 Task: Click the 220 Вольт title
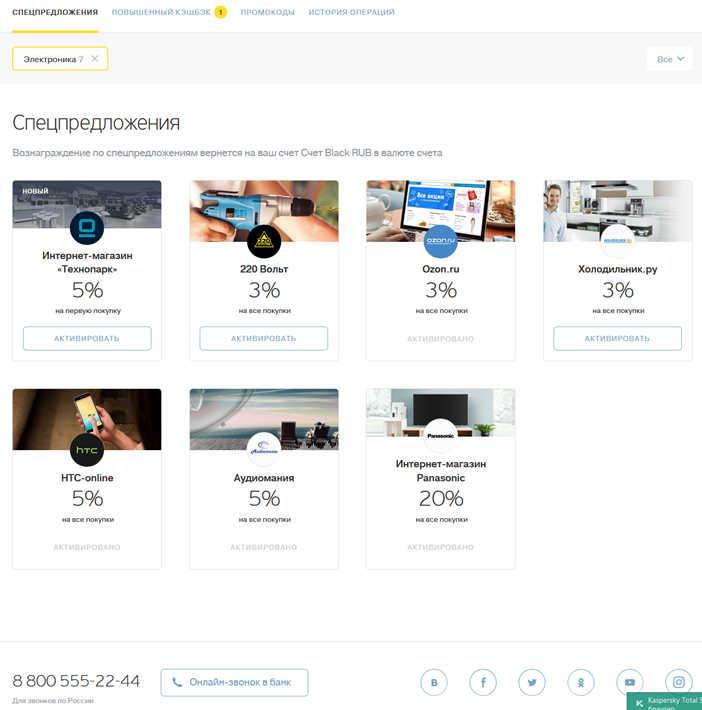coord(264,269)
